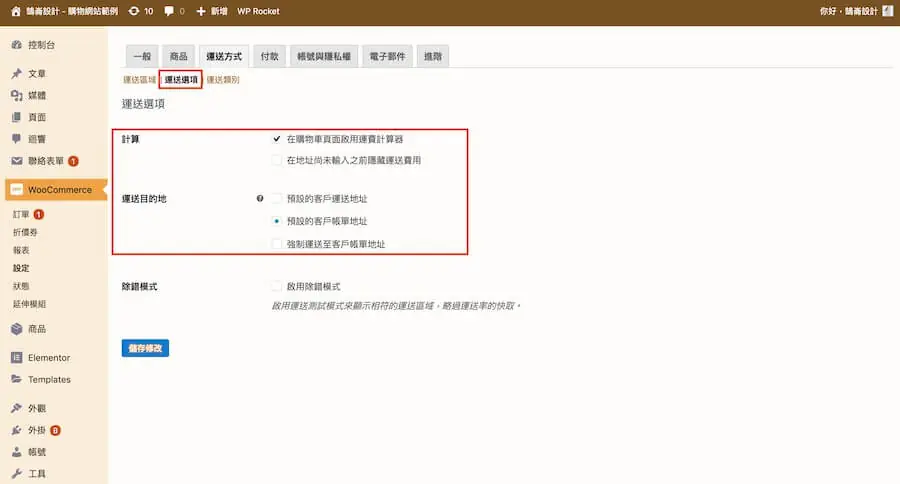Open 狀態 under WooCommerce menu
This screenshot has height=484, width=900.
tap(21, 285)
